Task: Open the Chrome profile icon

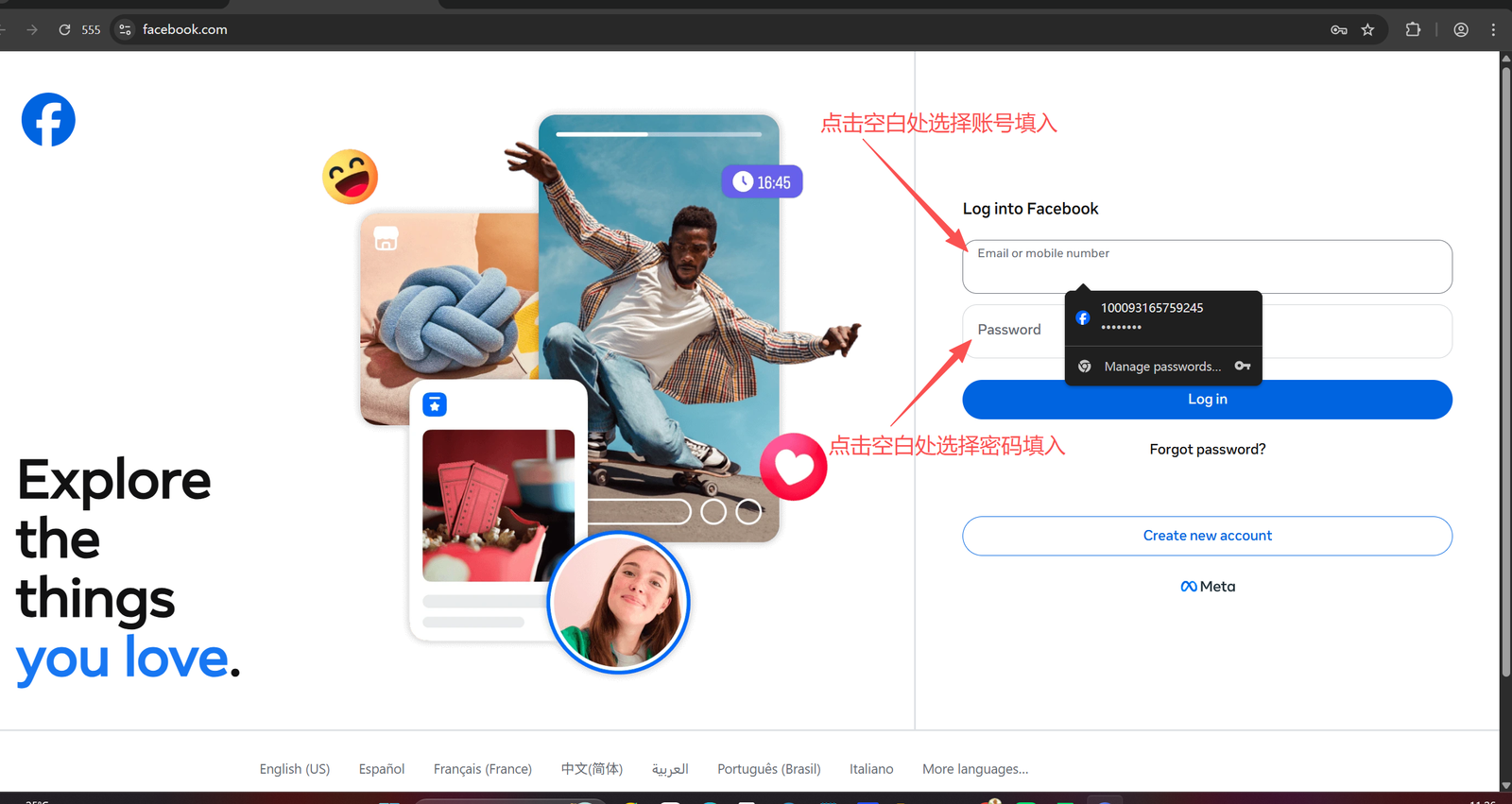Action: click(1461, 29)
